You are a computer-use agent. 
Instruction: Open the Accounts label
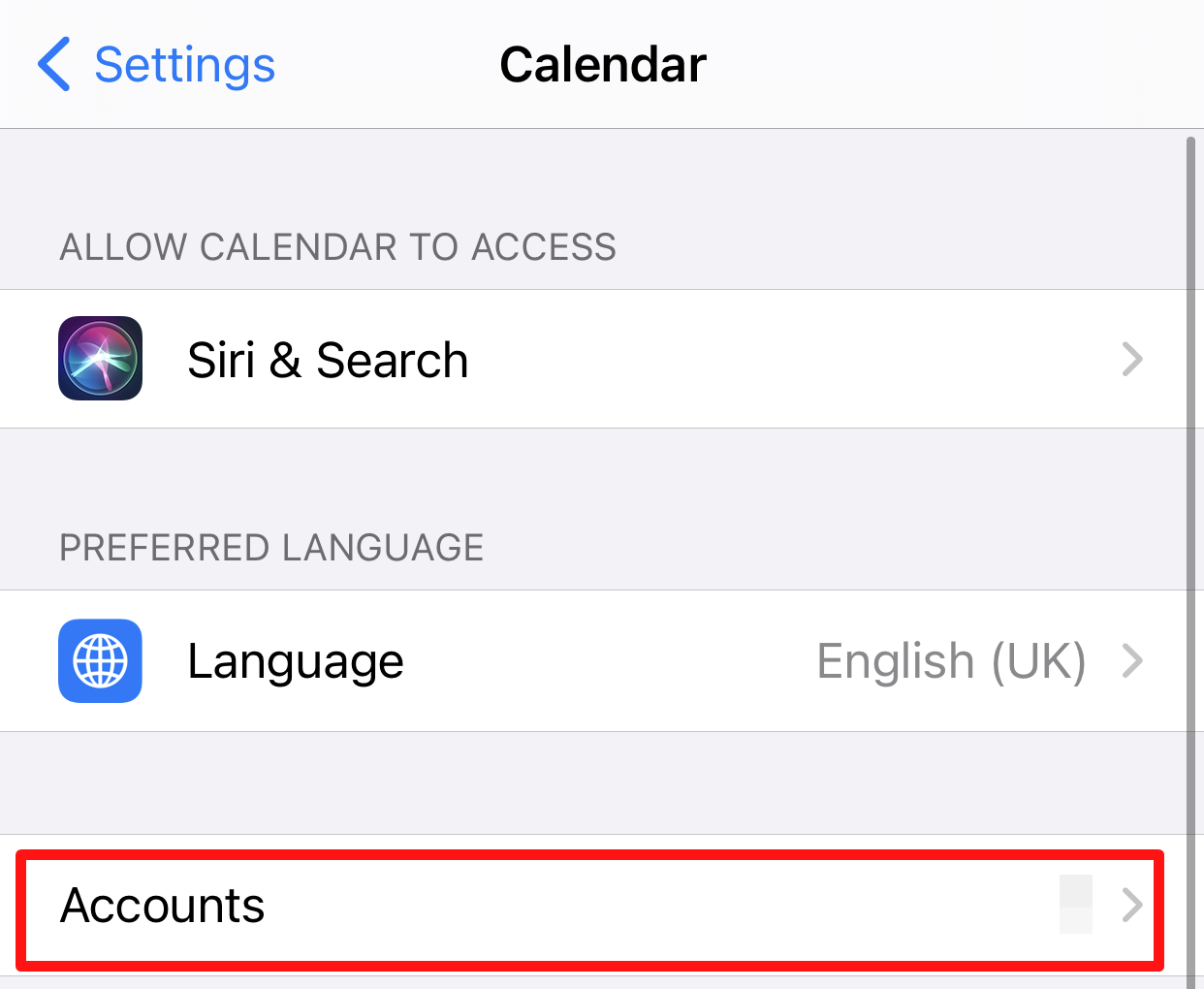162,906
